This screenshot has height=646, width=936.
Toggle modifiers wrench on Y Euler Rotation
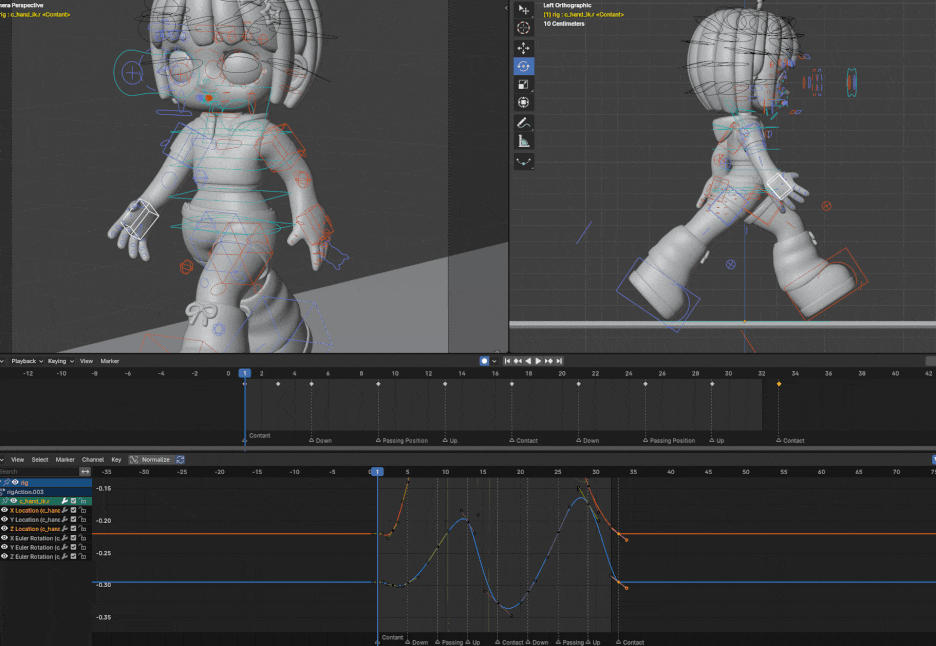[64, 547]
